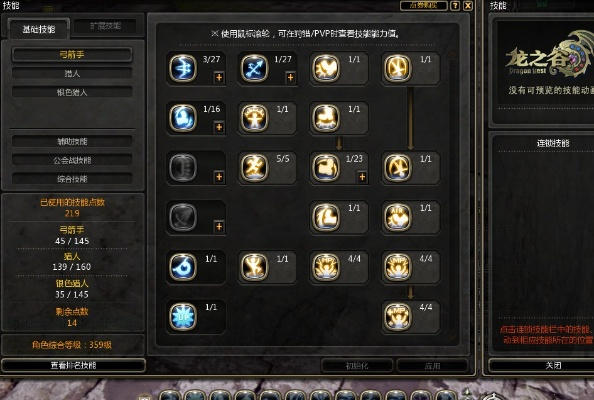Image resolution: width=594 pixels, height=400 pixels.
Task: Click the blue UP skill icon
Action: point(183,316)
